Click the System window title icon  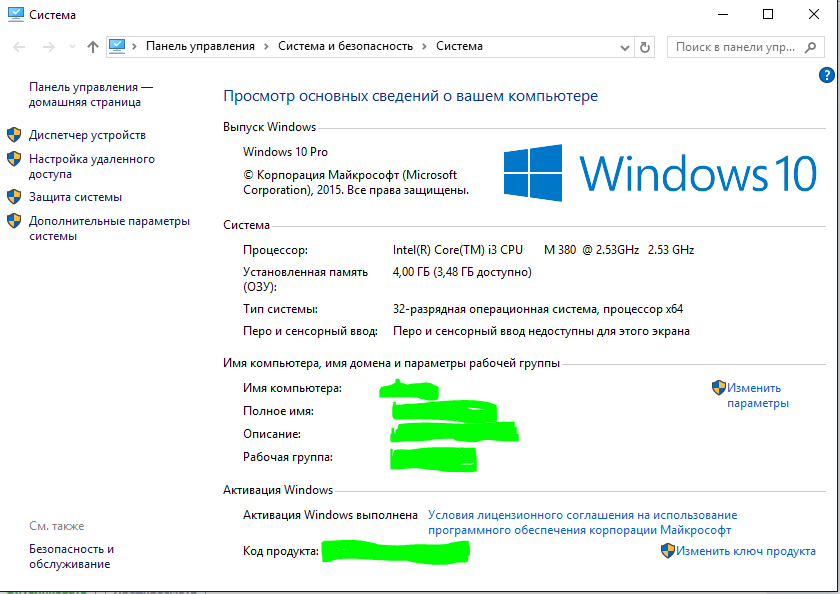pyautogui.click(x=16, y=14)
